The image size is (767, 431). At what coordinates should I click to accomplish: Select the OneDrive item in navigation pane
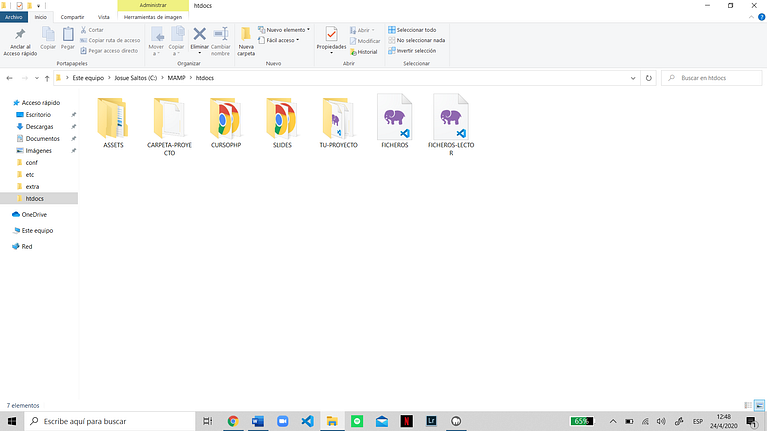pos(34,214)
